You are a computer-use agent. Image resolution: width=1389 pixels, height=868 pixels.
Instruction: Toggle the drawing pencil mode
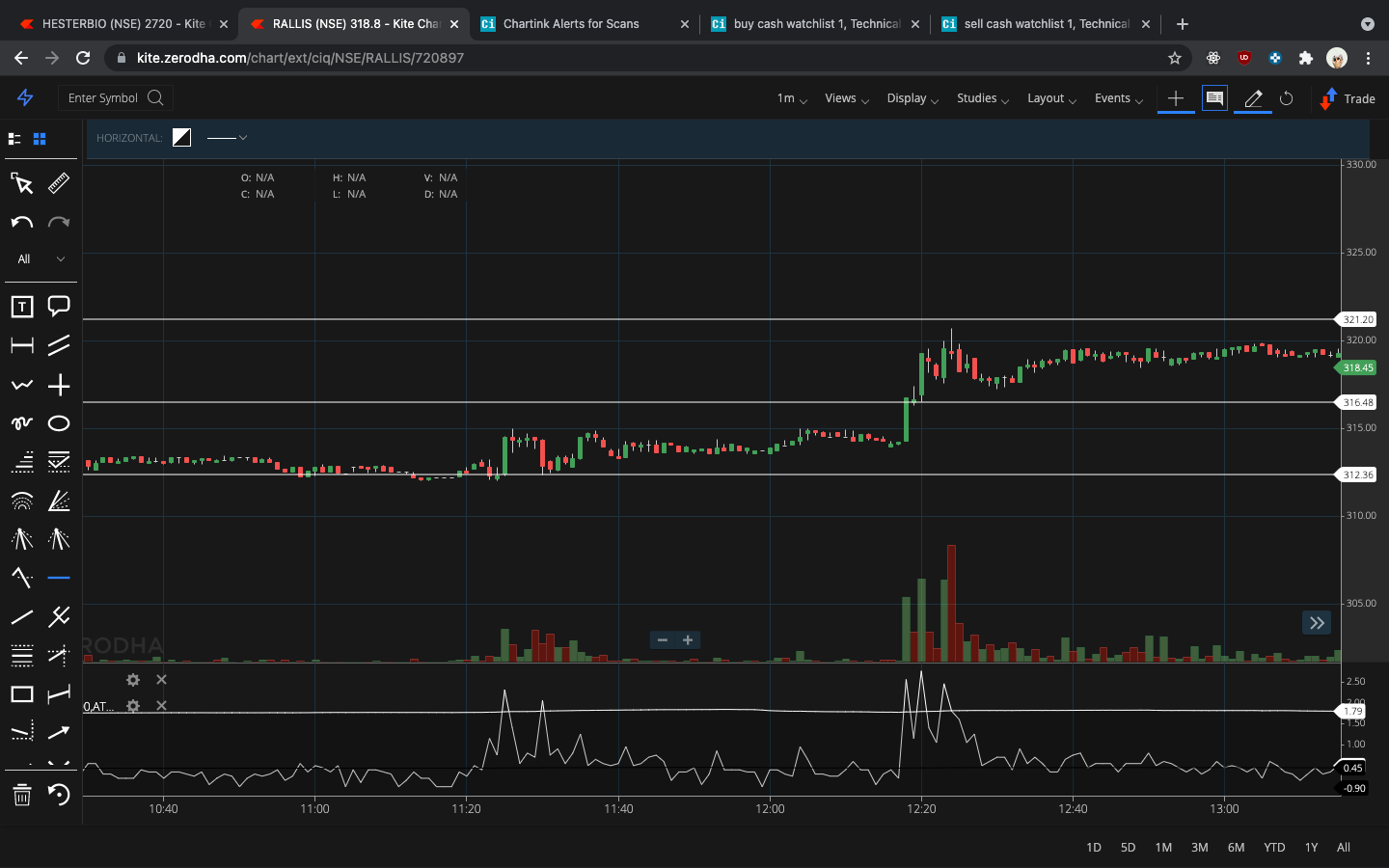pyautogui.click(x=1252, y=98)
